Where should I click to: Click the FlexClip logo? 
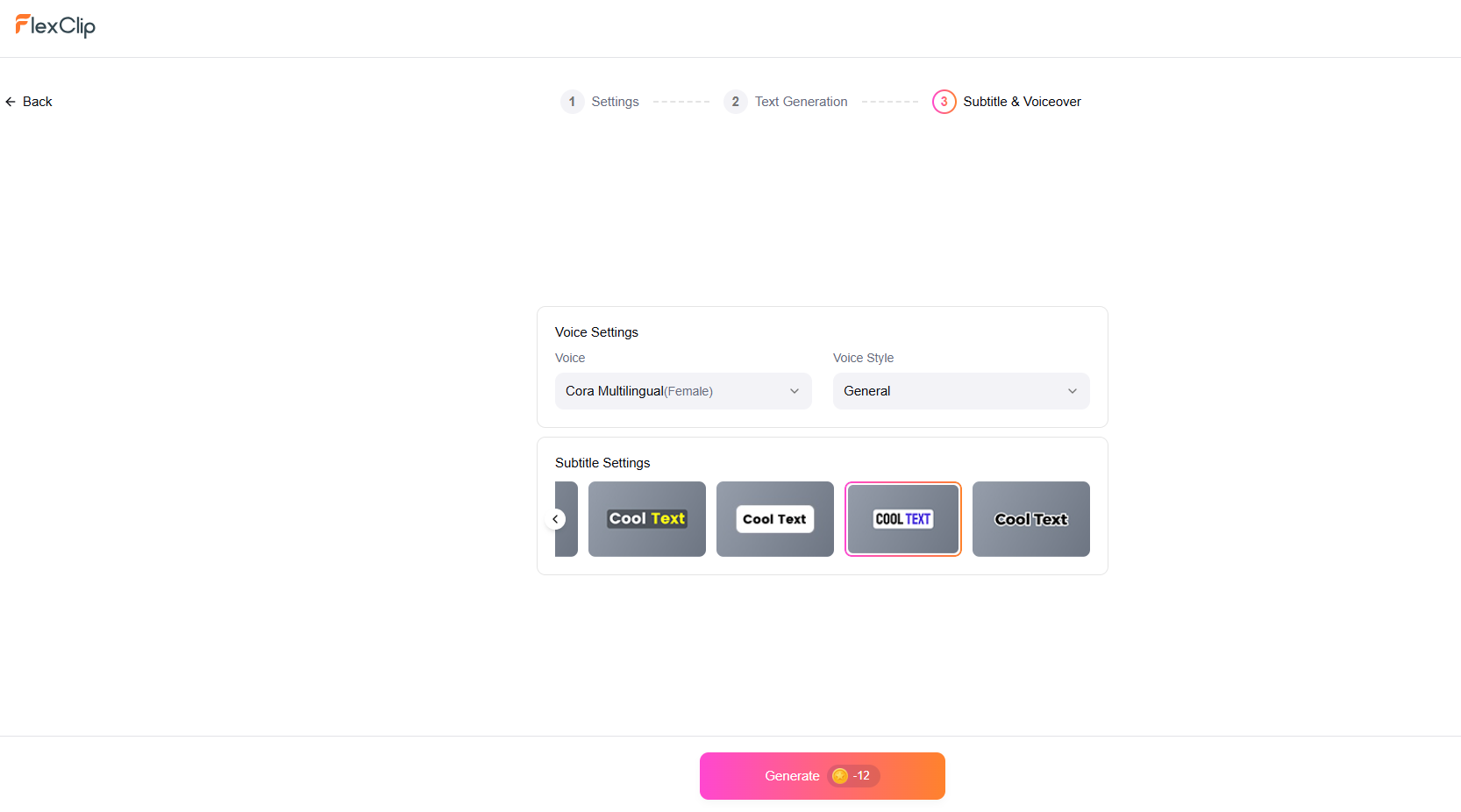[x=55, y=26]
